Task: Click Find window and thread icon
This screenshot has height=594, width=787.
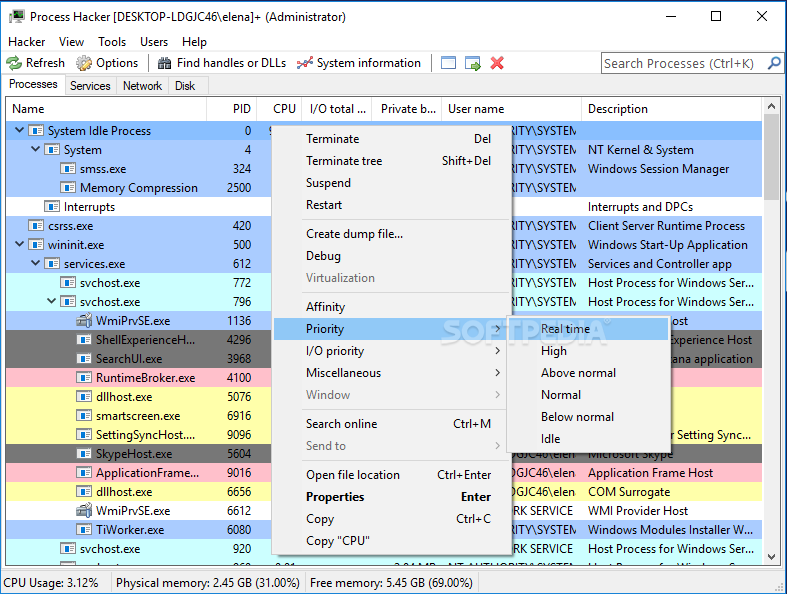Action: [x=472, y=63]
